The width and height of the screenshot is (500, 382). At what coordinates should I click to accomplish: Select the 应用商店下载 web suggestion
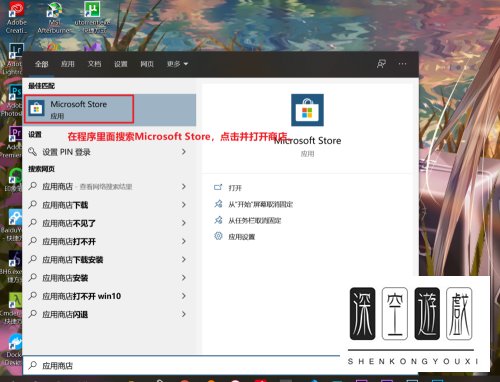(x=109, y=205)
